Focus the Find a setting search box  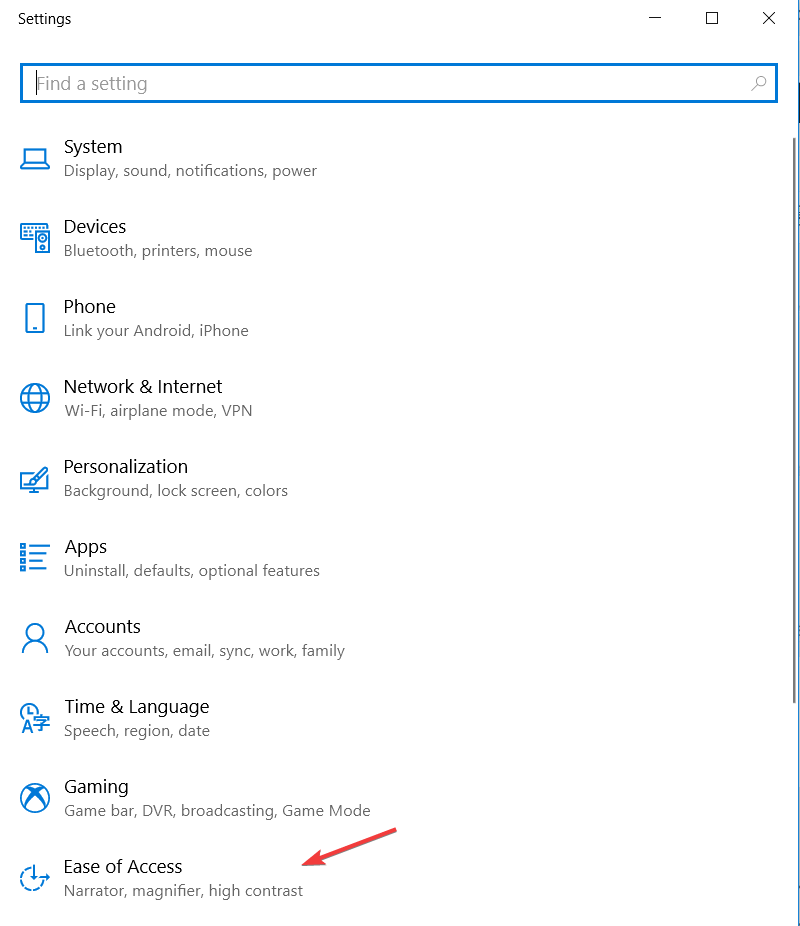tap(399, 83)
